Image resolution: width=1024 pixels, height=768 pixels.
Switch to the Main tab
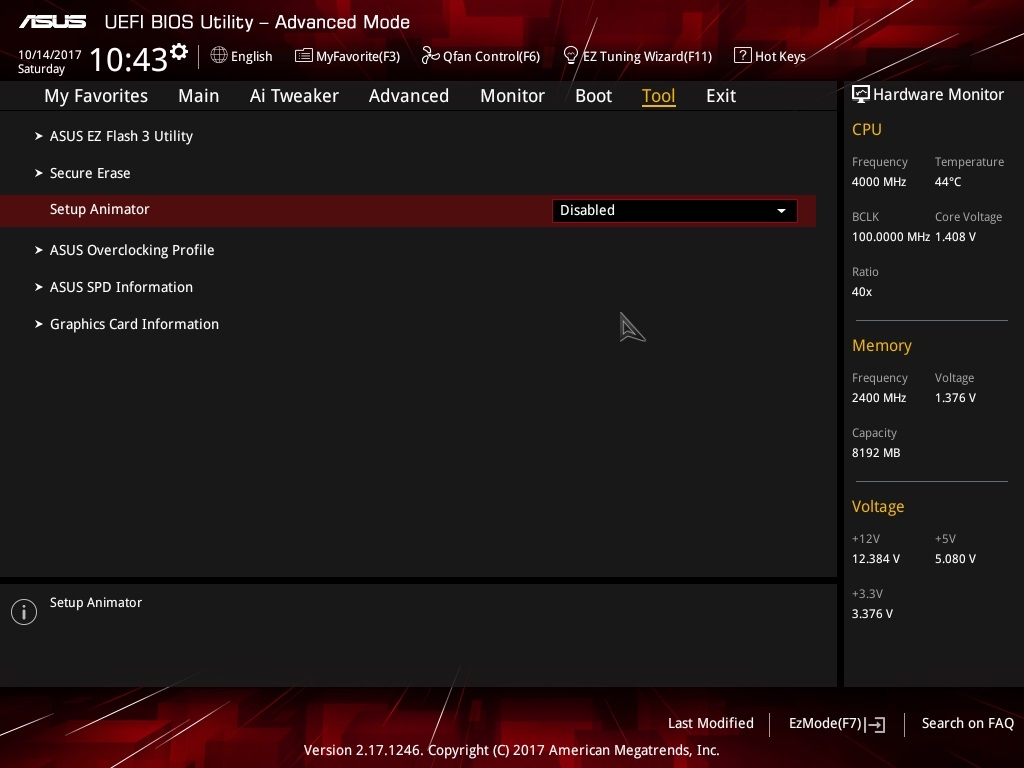(199, 96)
